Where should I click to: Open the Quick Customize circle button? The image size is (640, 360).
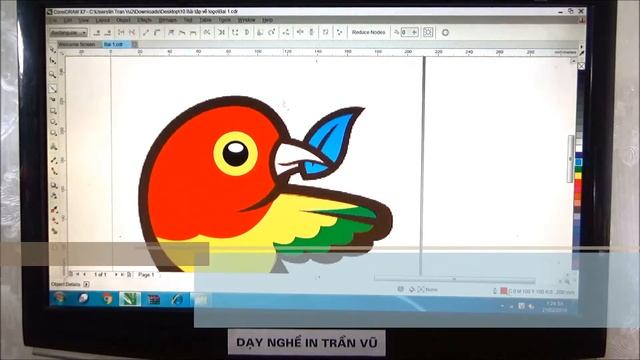coord(445,32)
